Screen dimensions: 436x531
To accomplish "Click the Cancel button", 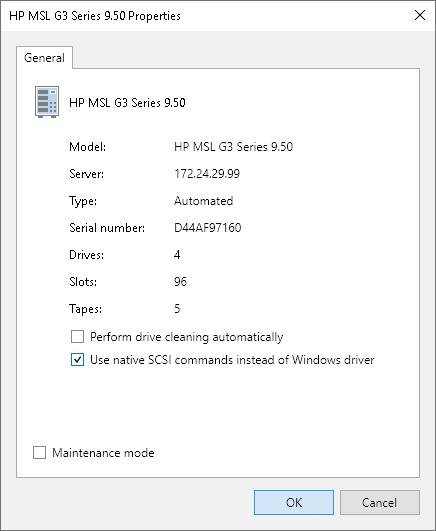I will click(379, 503).
